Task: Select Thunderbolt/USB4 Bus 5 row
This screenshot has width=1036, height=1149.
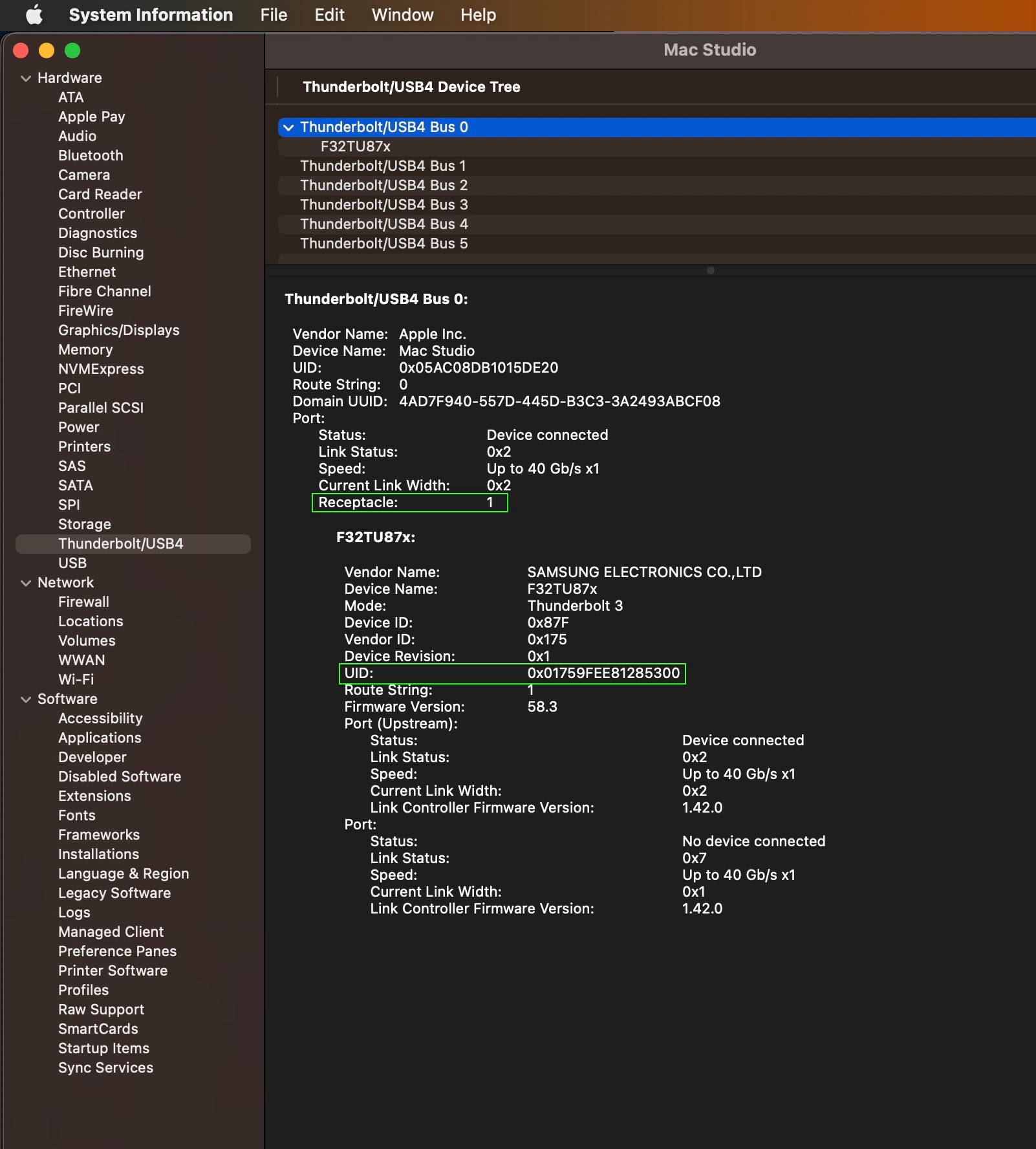Action: click(383, 243)
